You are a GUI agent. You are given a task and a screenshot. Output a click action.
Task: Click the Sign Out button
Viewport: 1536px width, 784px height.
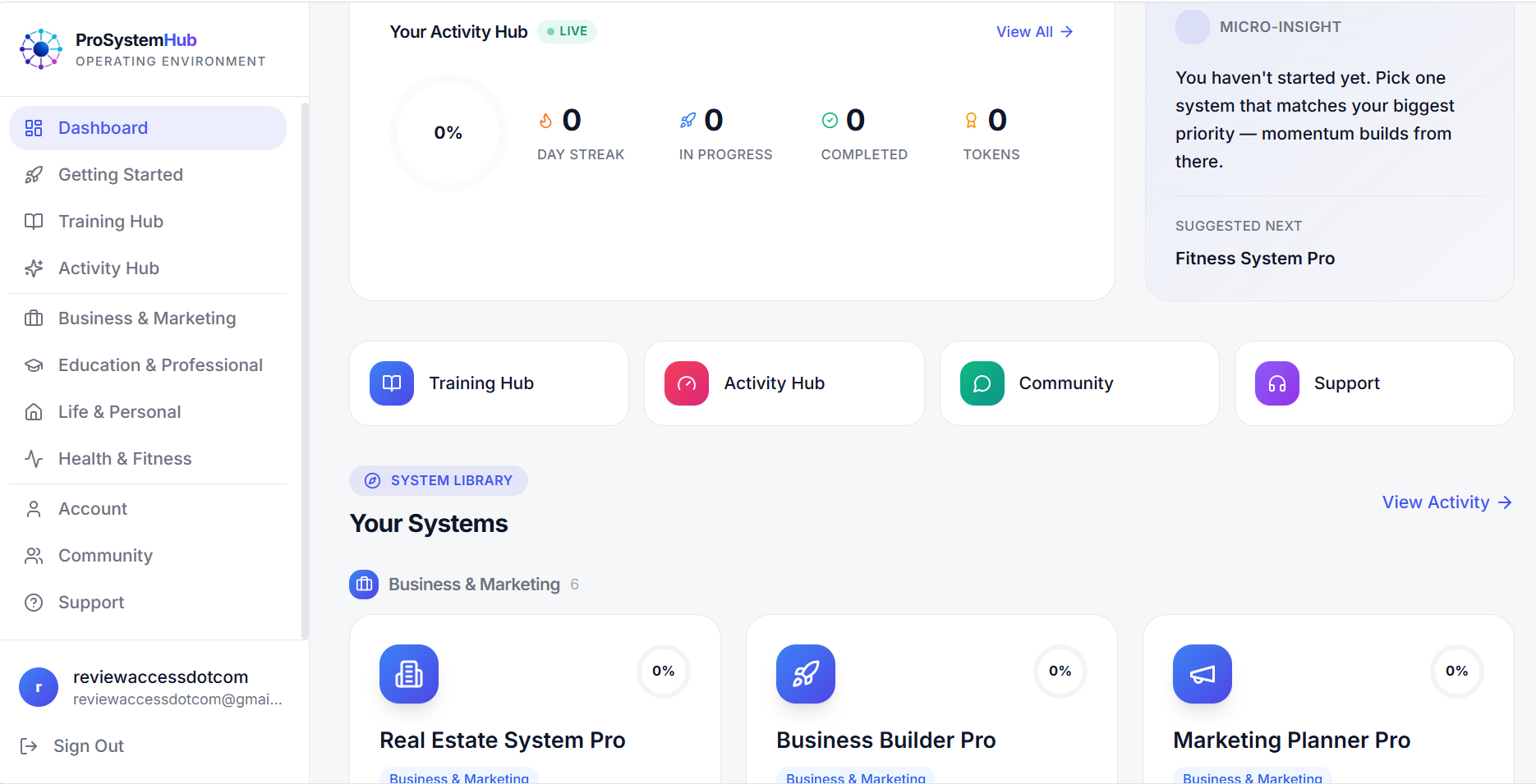(x=72, y=746)
